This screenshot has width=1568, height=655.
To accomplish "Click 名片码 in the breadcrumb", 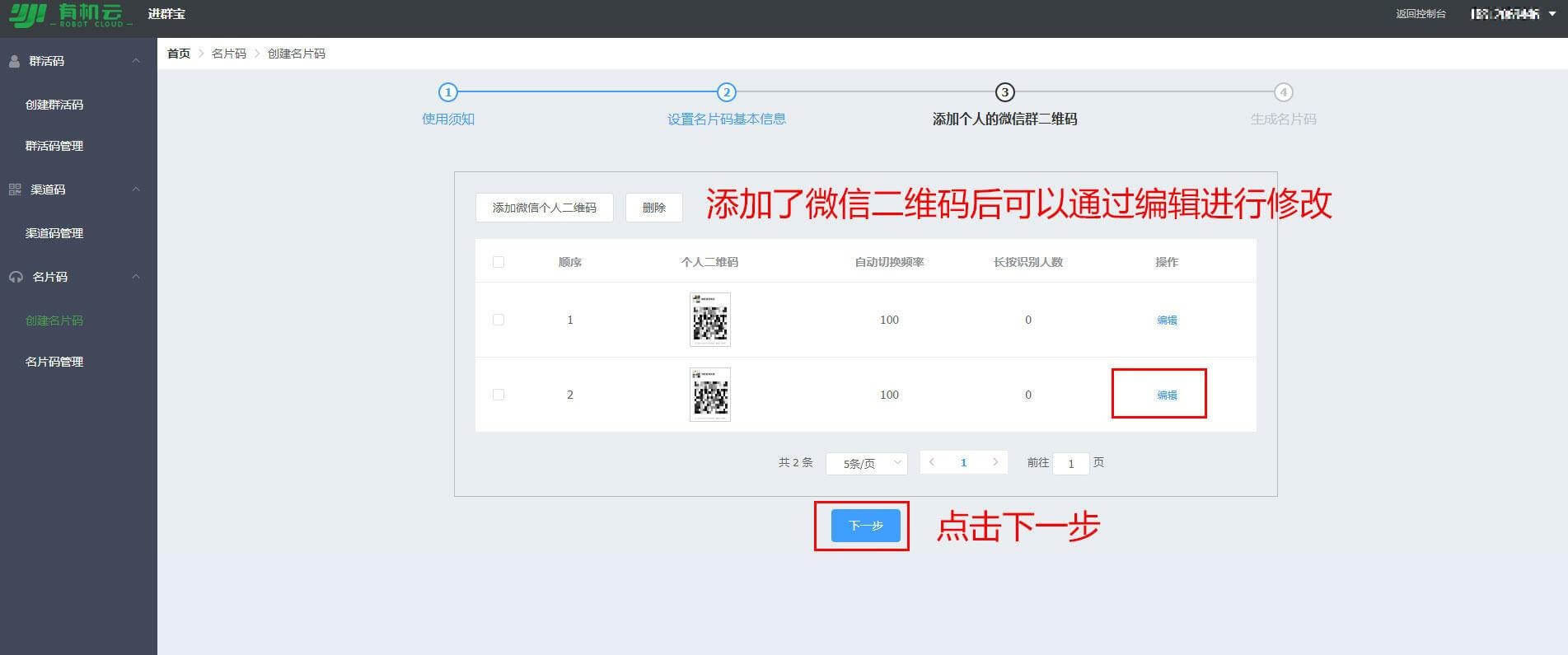I will 229,54.
